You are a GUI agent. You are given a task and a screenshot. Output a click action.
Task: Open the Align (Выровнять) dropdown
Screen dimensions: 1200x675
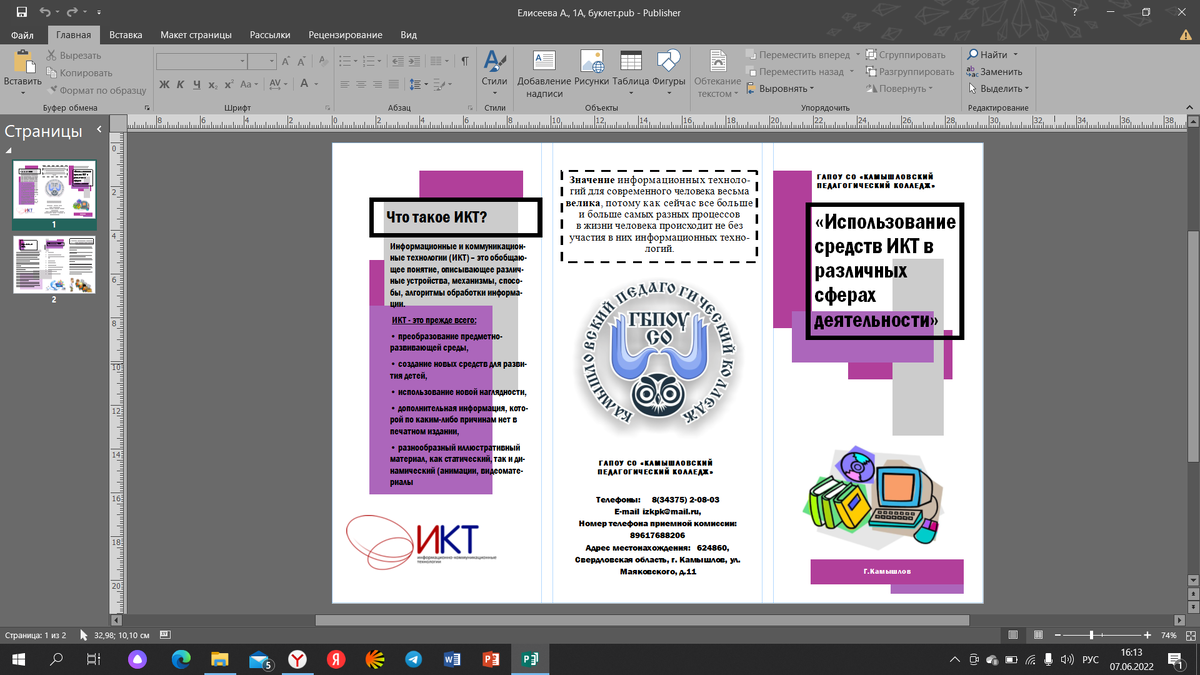click(782, 89)
